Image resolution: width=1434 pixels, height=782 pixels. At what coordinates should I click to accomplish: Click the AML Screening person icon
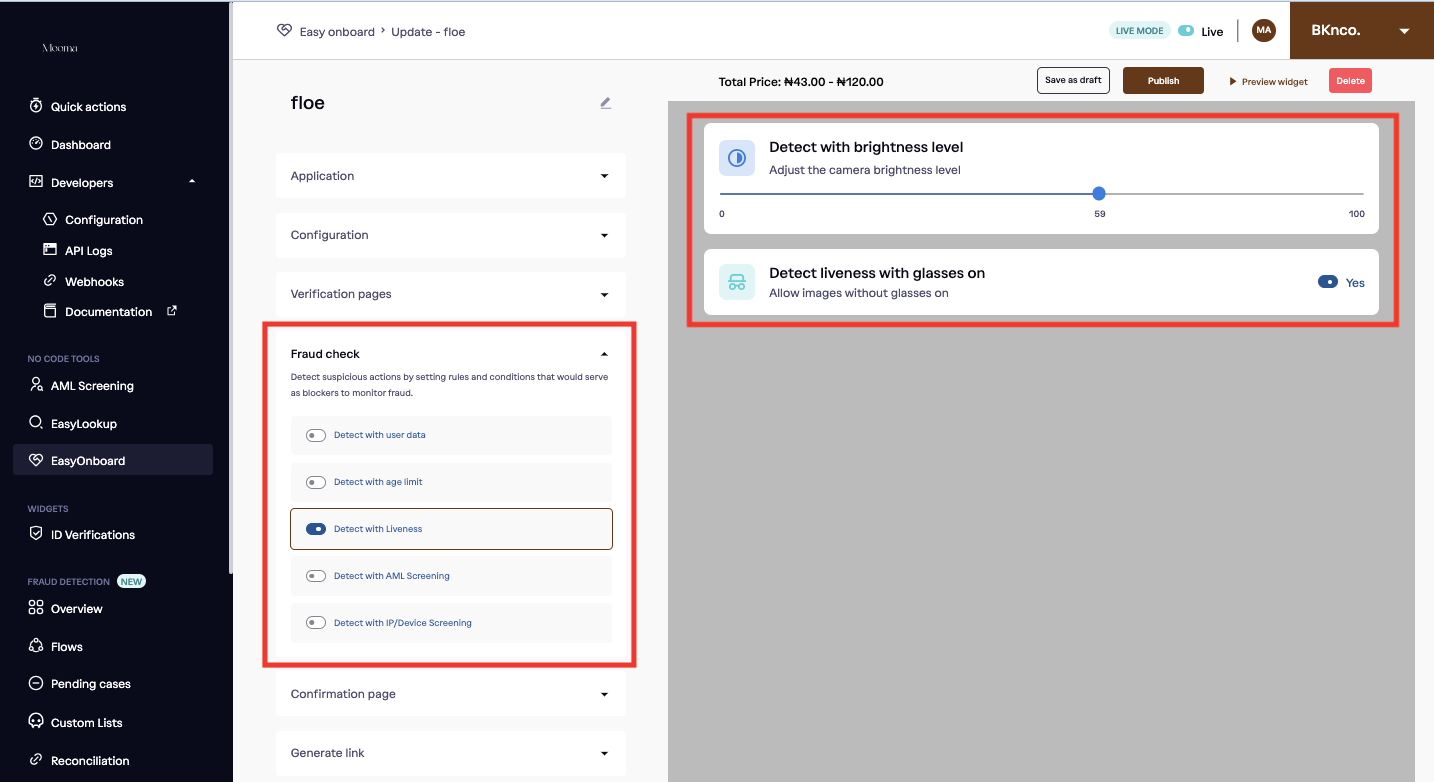36,385
